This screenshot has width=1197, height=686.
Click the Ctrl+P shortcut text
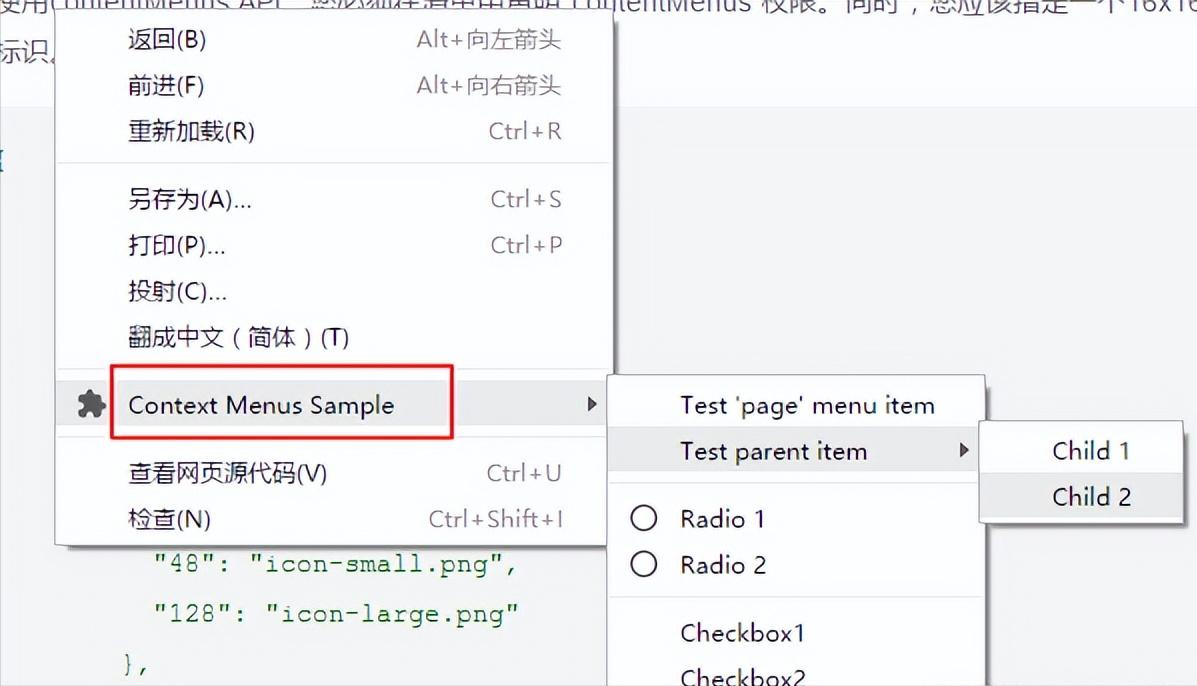pyautogui.click(x=526, y=245)
